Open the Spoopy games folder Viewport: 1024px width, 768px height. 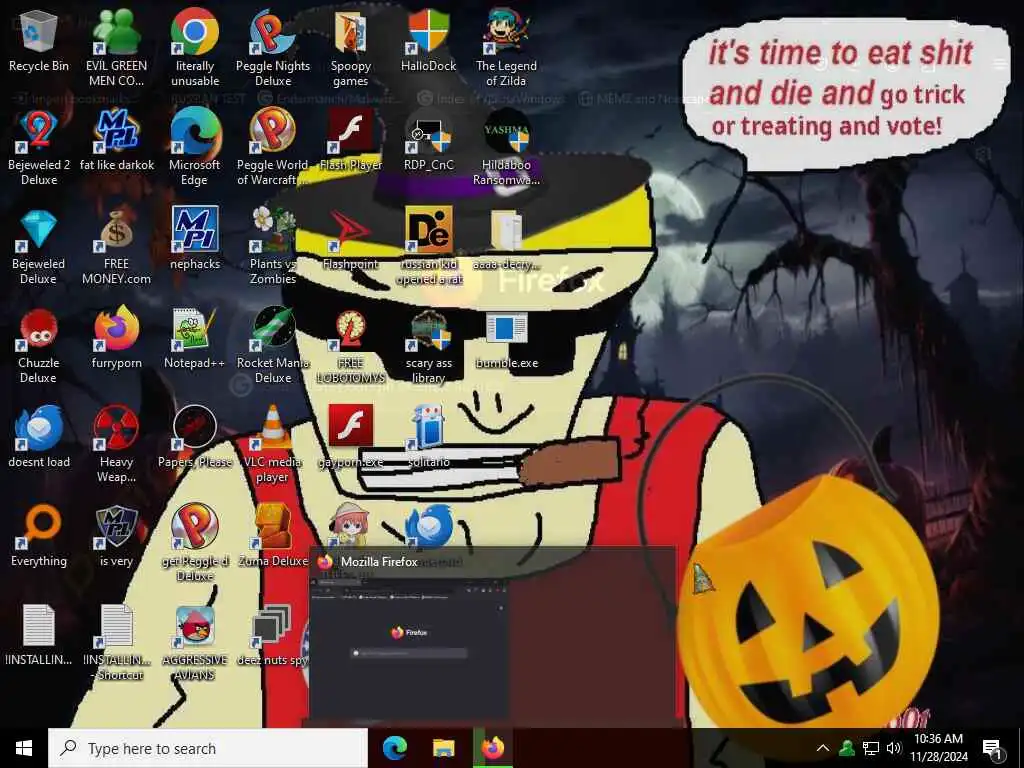pos(351,47)
